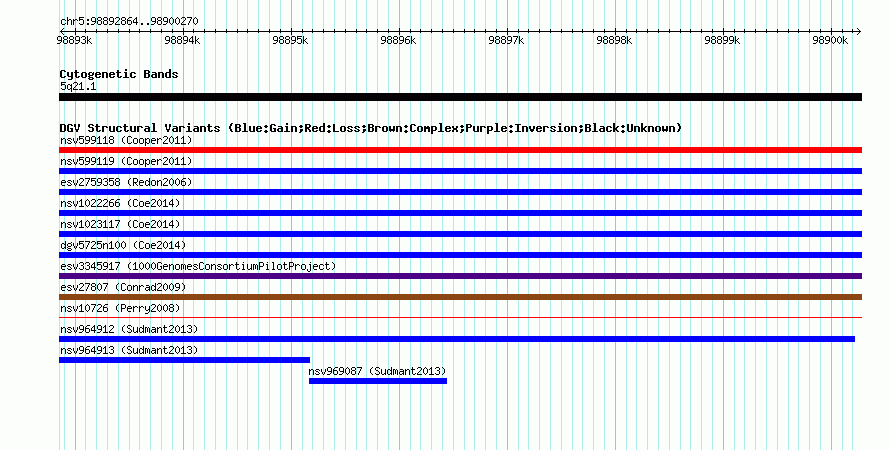Click the right arrow end of the ruler
890x450 pixels.
click(859, 31)
